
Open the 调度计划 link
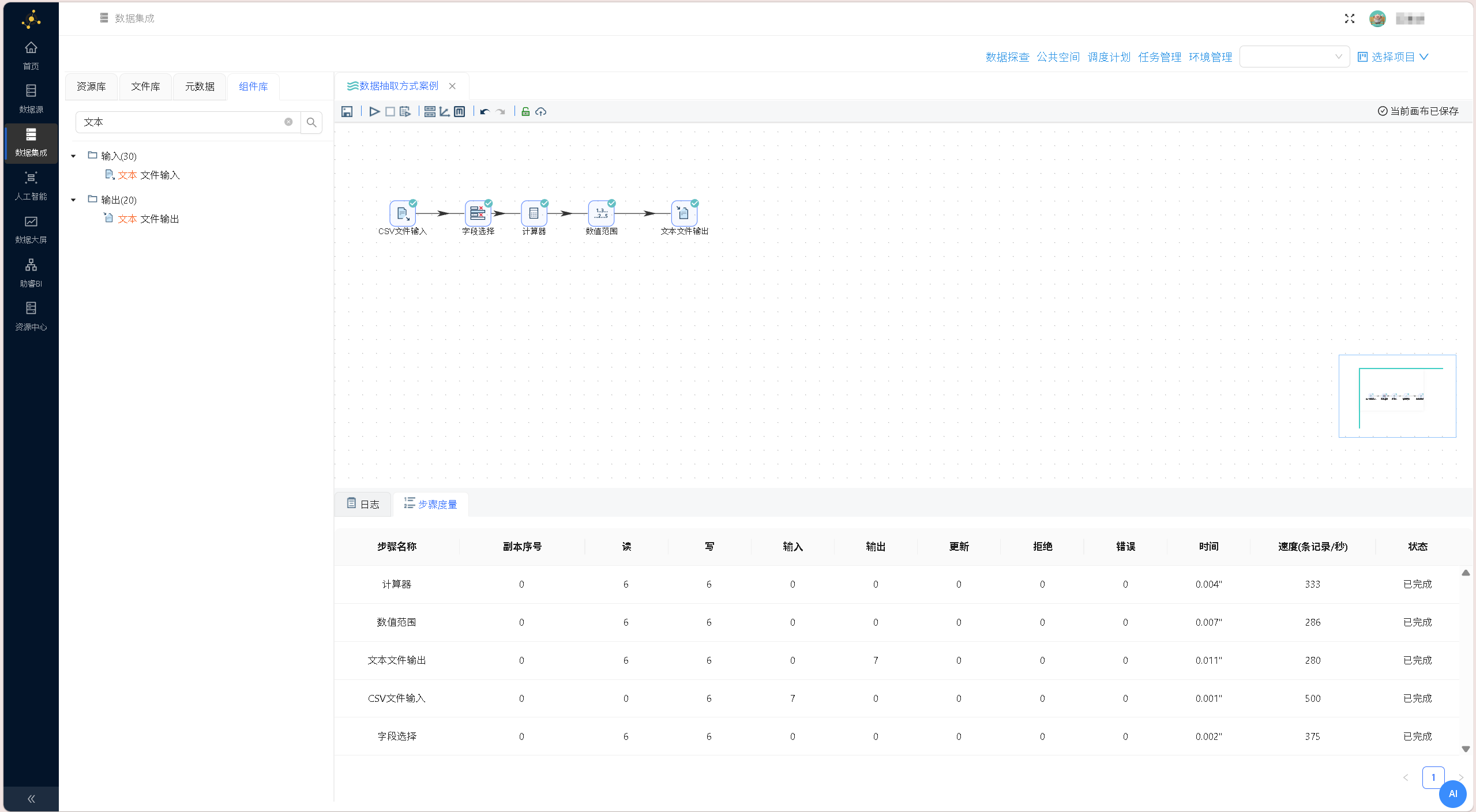pyautogui.click(x=1109, y=57)
